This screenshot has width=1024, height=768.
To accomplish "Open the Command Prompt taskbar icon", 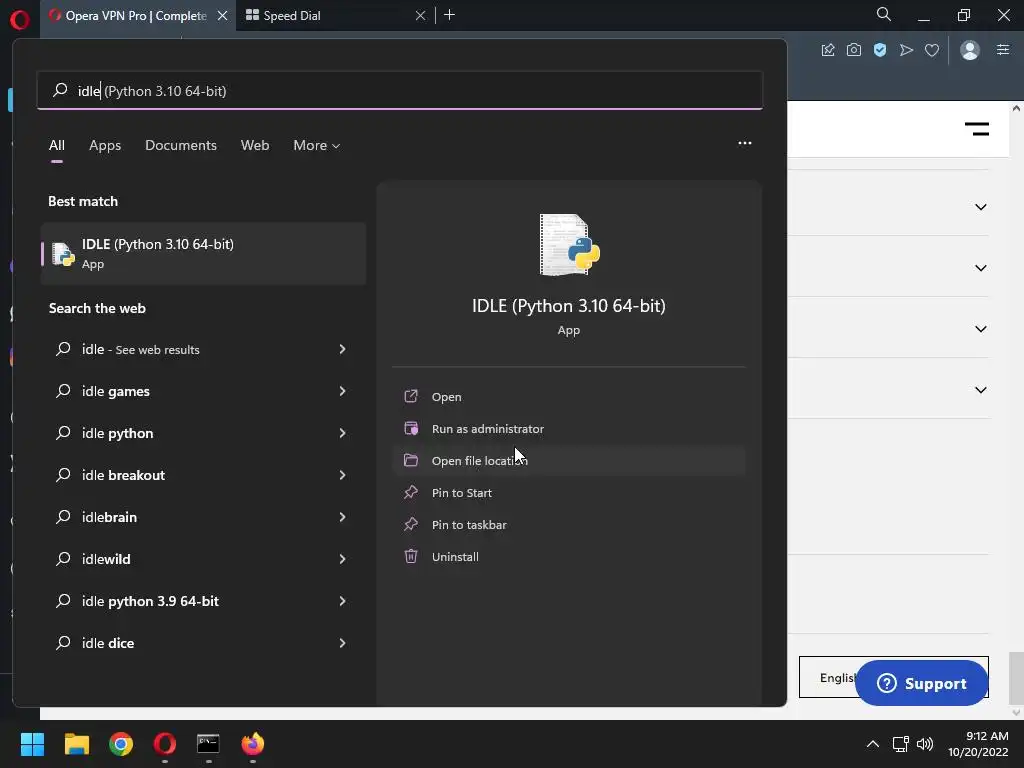I will pos(208,744).
